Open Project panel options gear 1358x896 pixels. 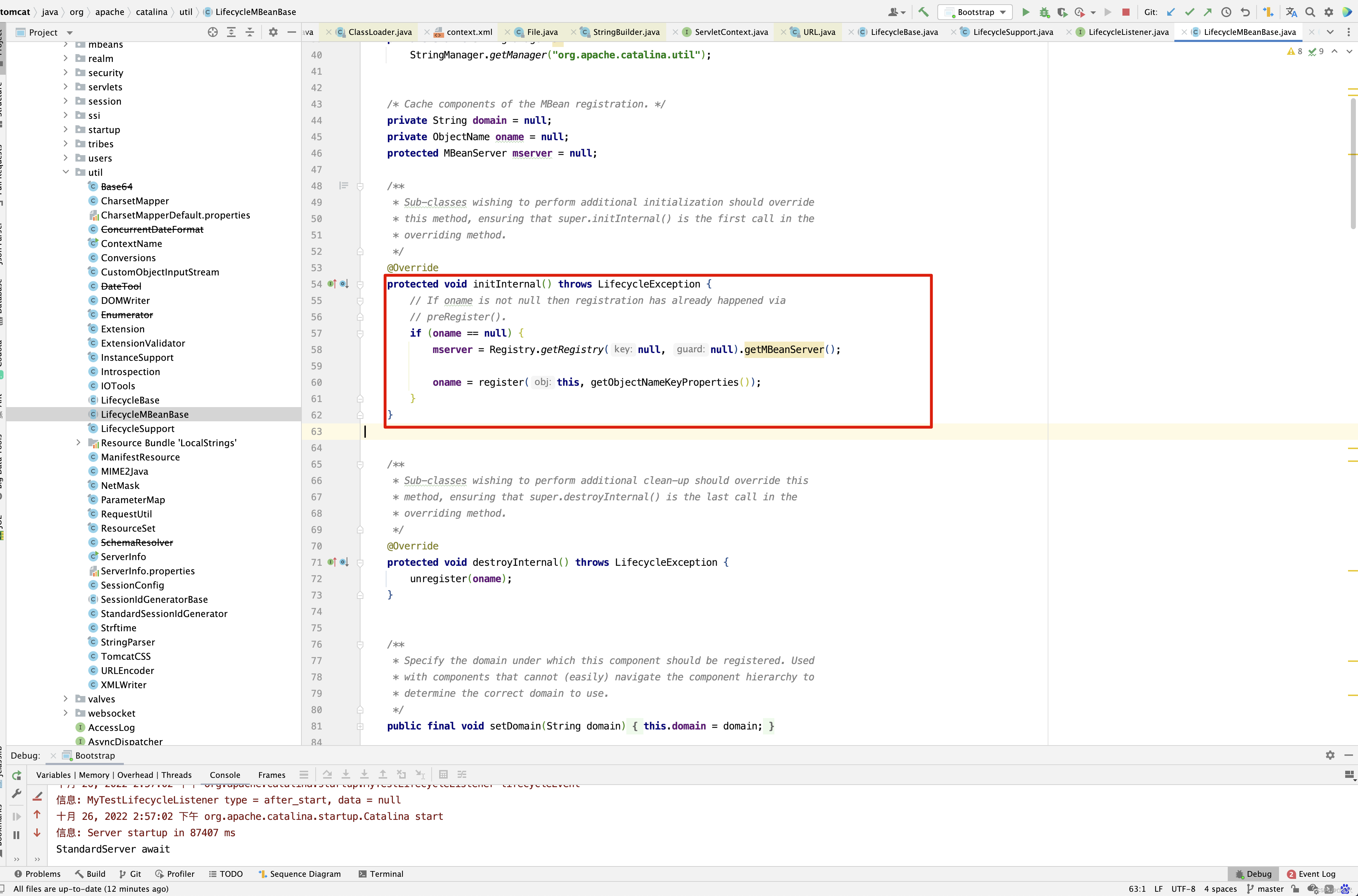point(273,32)
